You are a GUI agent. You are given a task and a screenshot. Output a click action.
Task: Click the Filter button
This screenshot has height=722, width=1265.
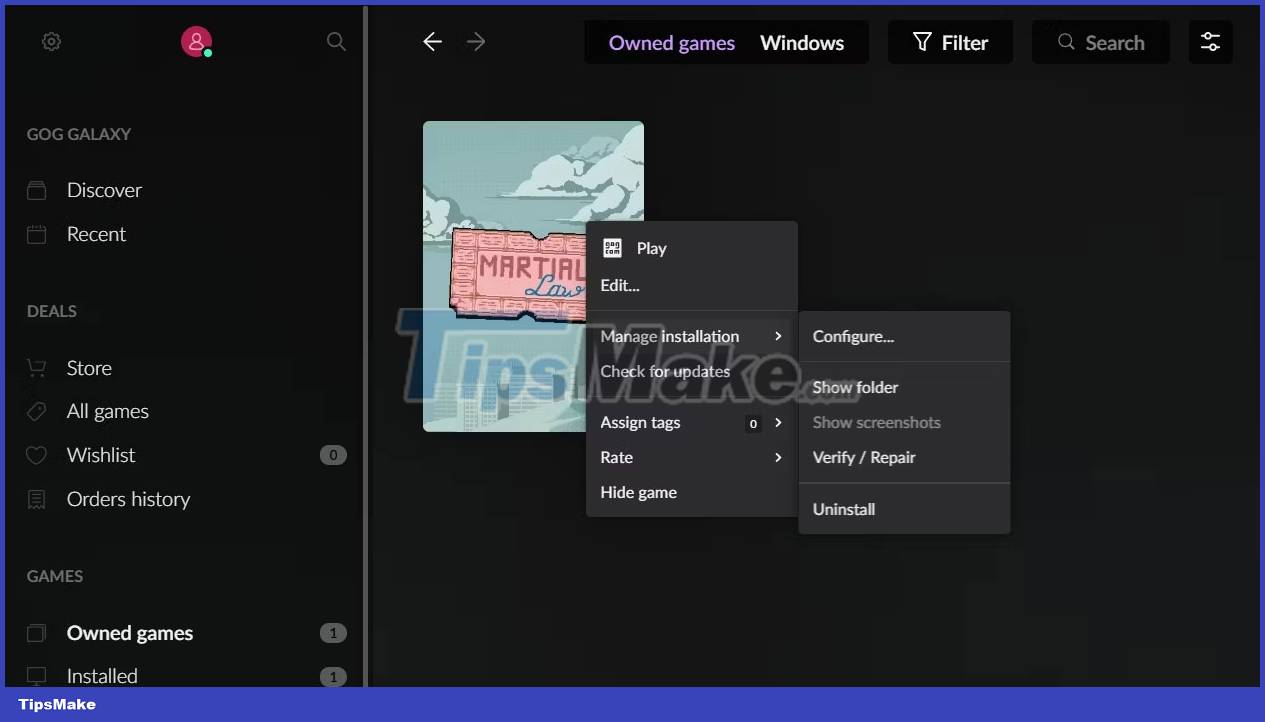(949, 42)
